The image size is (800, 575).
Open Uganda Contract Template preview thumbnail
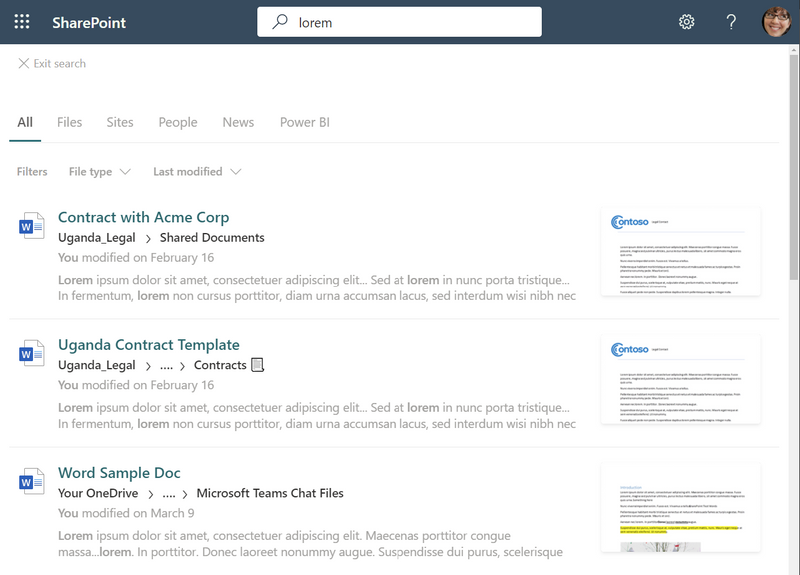tap(680, 379)
